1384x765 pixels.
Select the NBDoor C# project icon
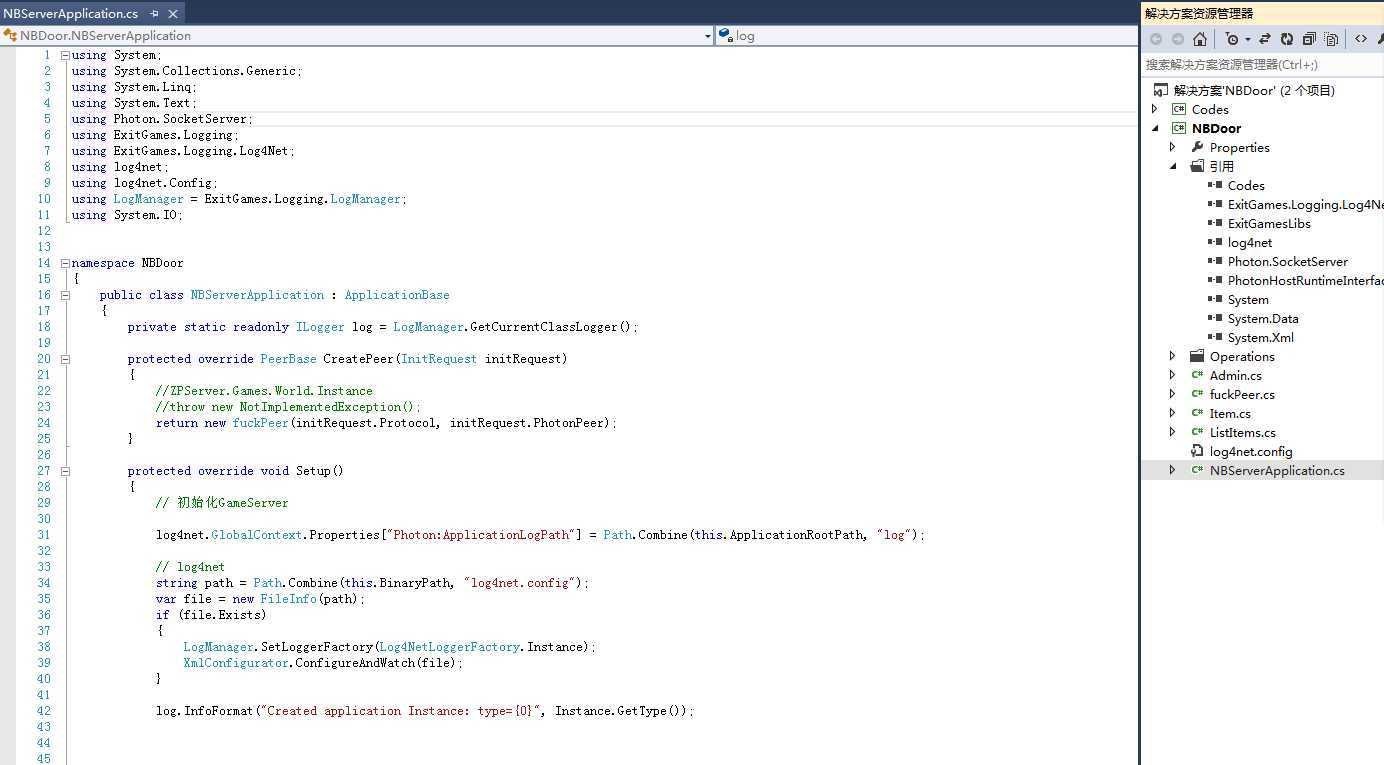click(x=1179, y=128)
